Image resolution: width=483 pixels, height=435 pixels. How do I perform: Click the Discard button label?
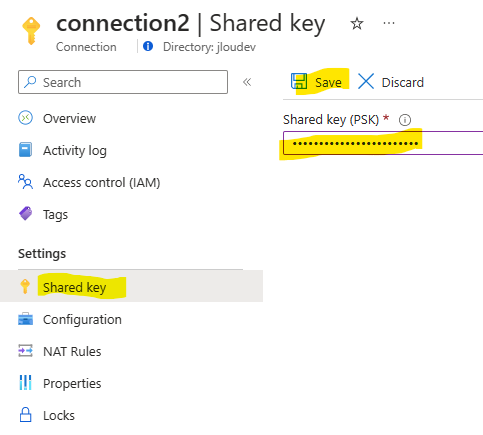403,82
